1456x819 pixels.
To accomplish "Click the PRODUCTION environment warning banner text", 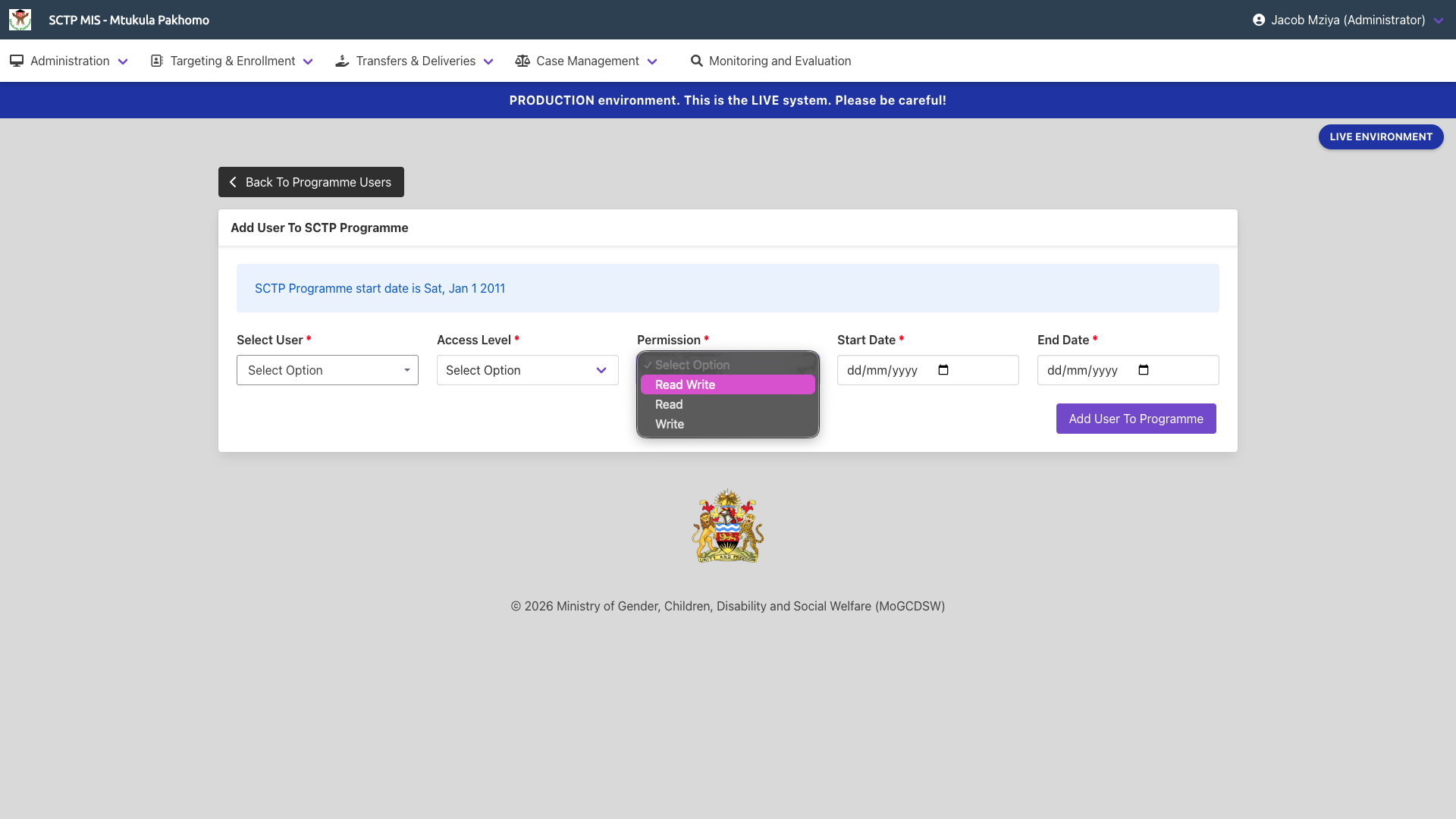I will [x=728, y=100].
